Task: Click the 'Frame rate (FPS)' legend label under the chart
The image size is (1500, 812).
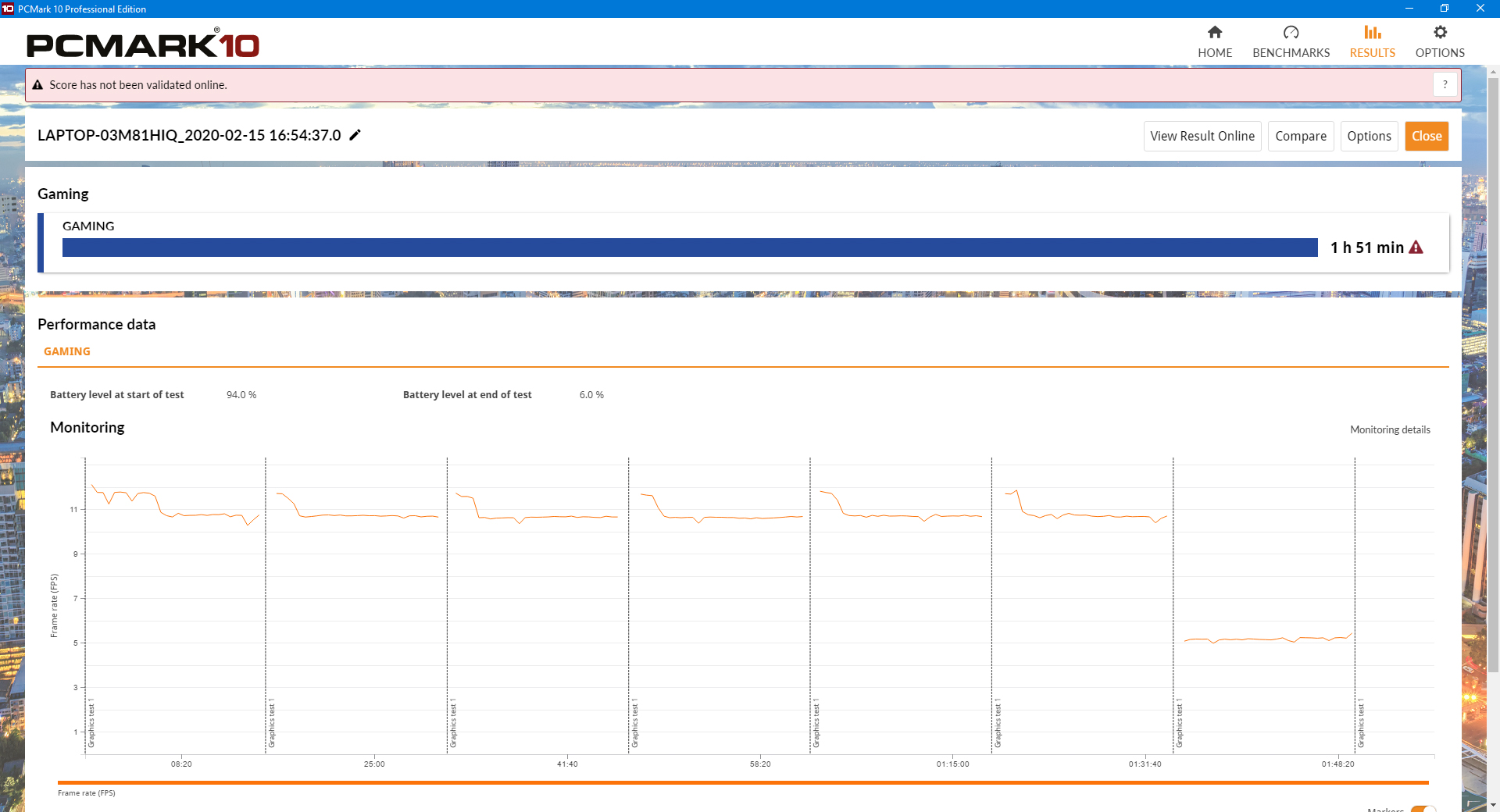Action: (x=87, y=793)
